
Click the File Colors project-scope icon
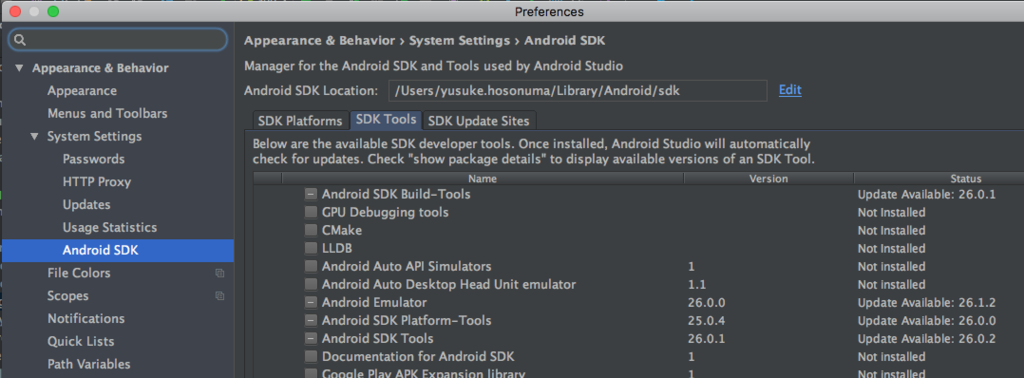[x=220, y=274]
